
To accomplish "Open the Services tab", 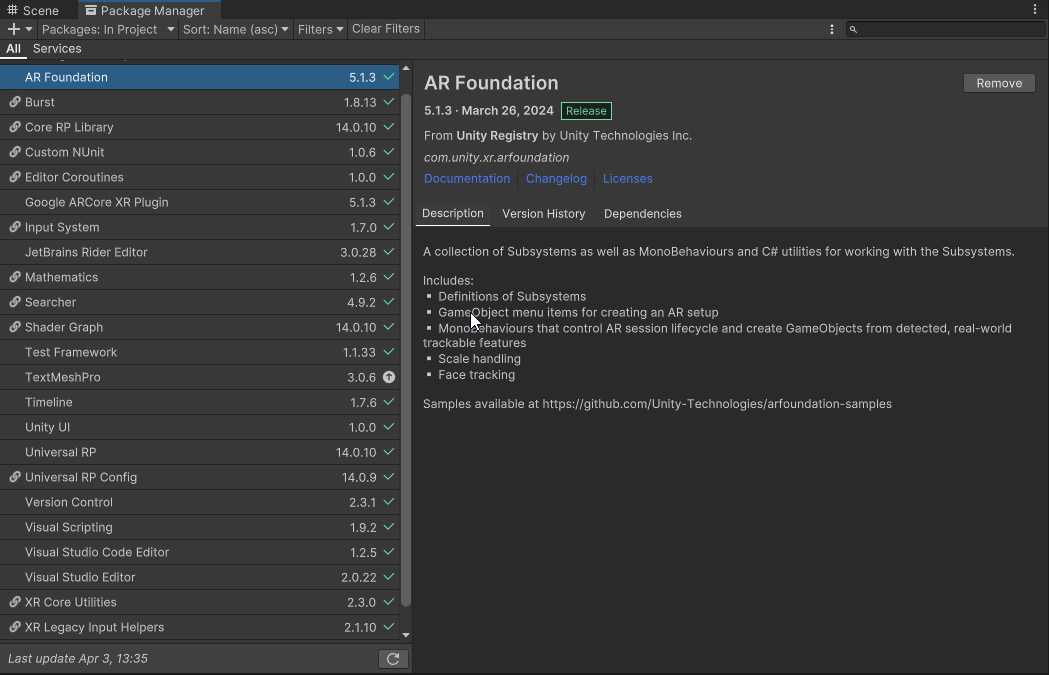I will click(57, 48).
